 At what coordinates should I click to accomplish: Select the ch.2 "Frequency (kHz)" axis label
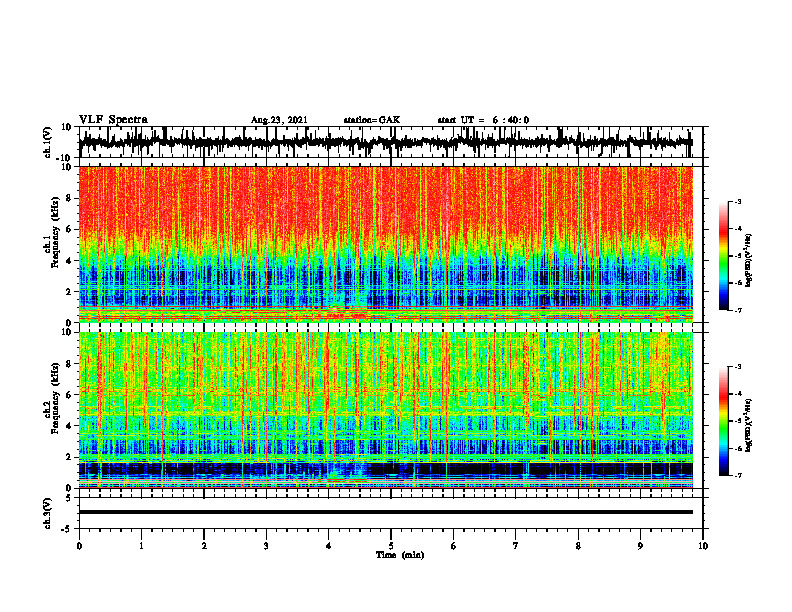pos(56,398)
